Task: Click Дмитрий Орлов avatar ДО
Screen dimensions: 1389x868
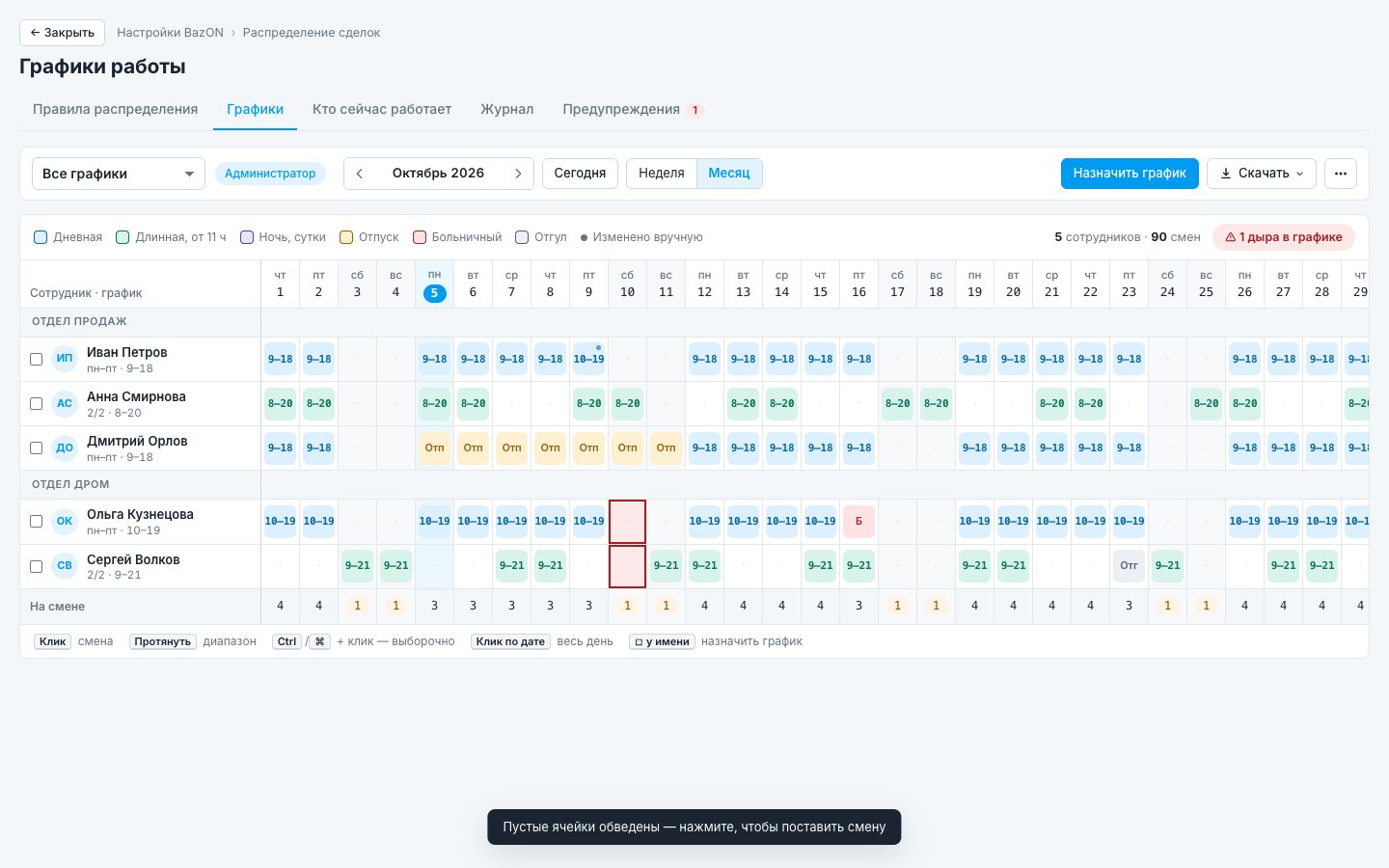Action: [x=65, y=448]
